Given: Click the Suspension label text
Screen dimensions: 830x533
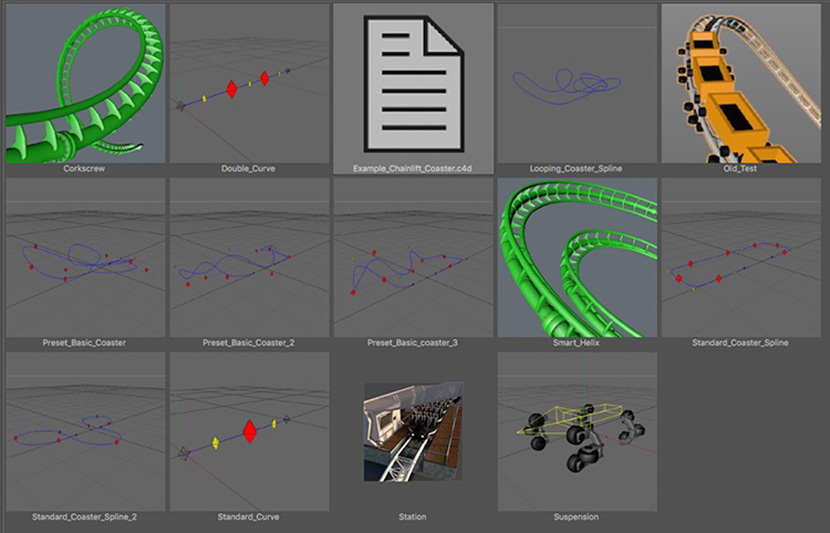Looking at the screenshot, I should click(576, 517).
